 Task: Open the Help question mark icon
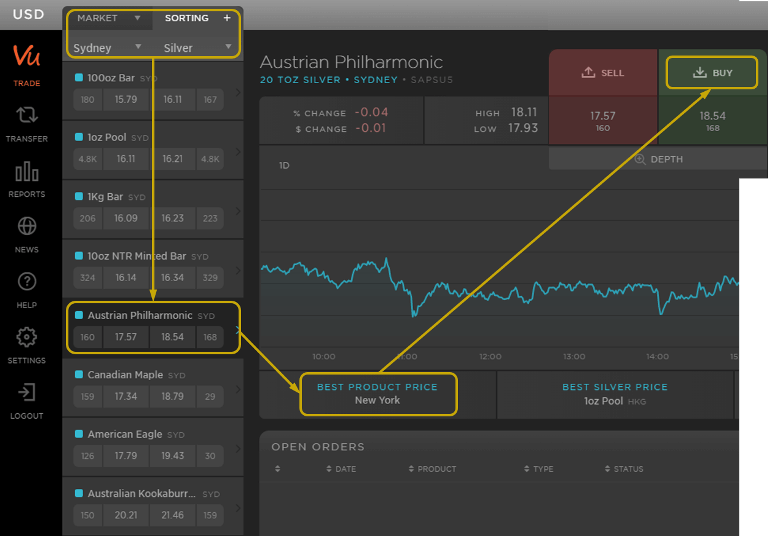(26, 282)
